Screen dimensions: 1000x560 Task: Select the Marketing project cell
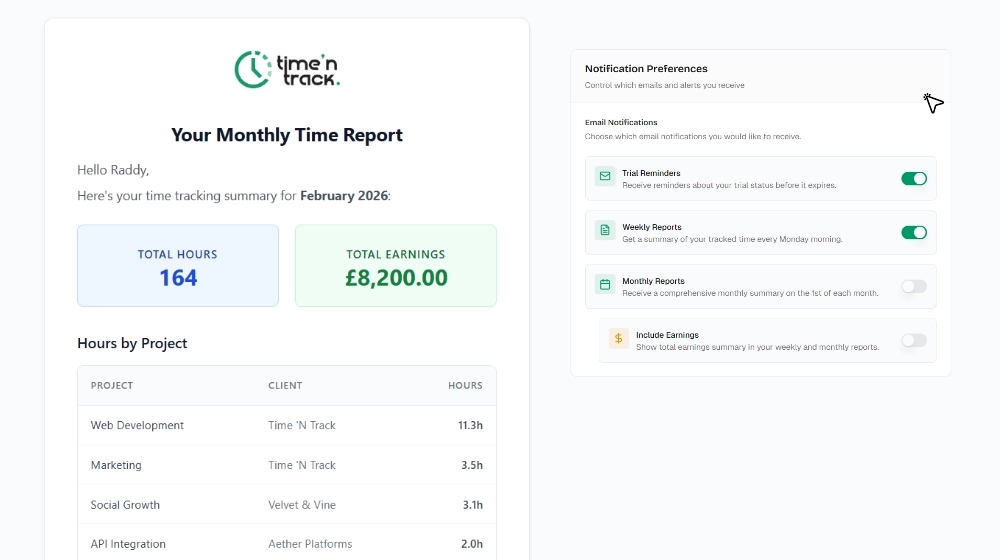[116, 465]
